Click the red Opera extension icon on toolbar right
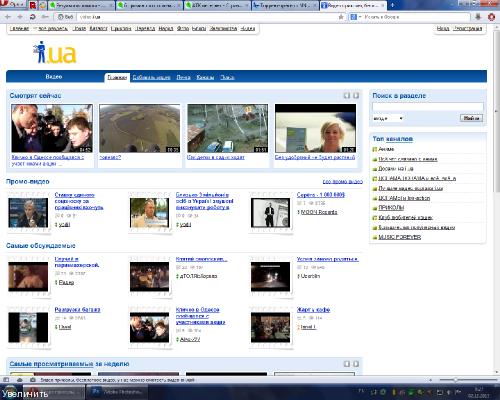 pyautogui.click(x=491, y=17)
